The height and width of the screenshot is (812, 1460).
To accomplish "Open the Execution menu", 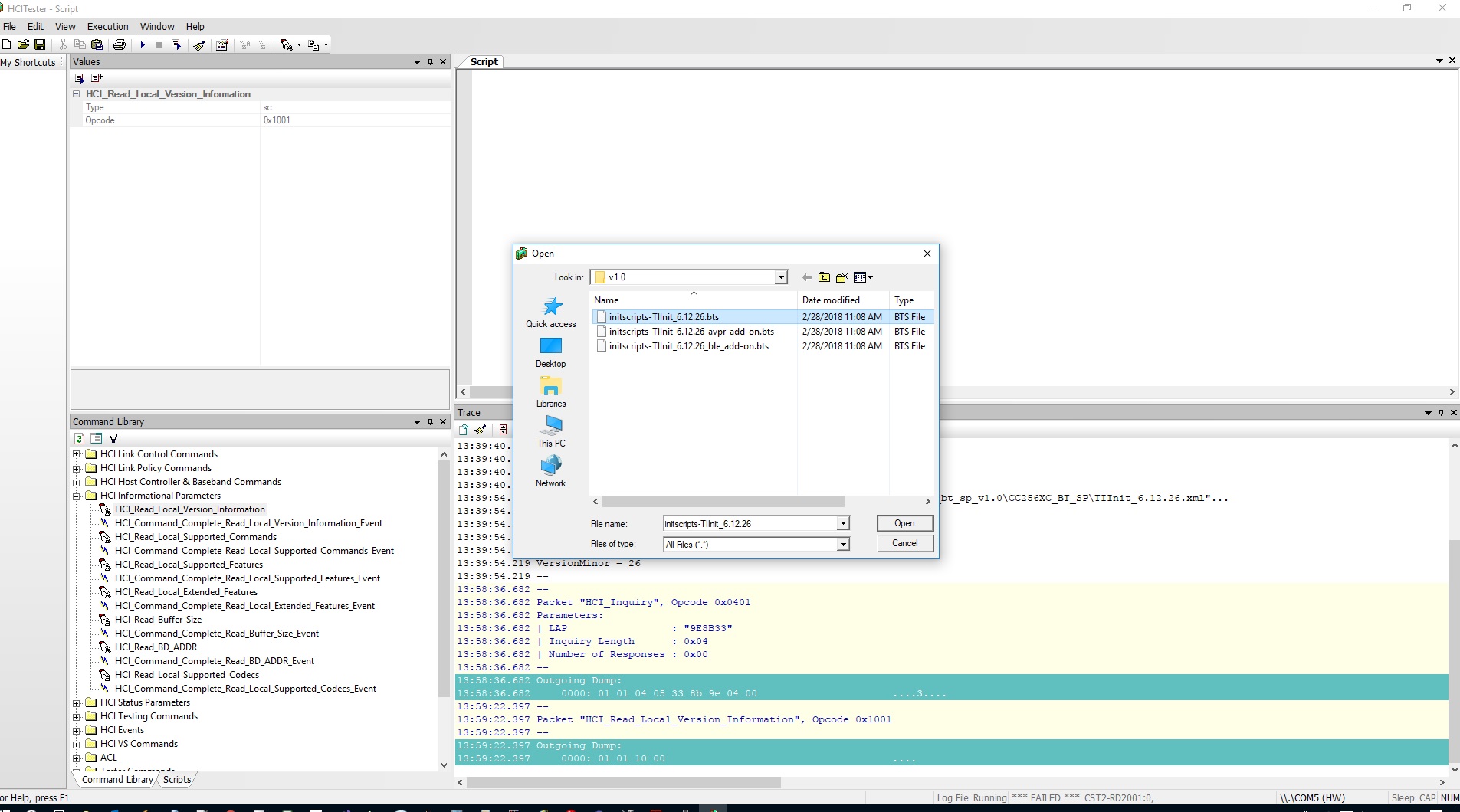I will tap(107, 26).
